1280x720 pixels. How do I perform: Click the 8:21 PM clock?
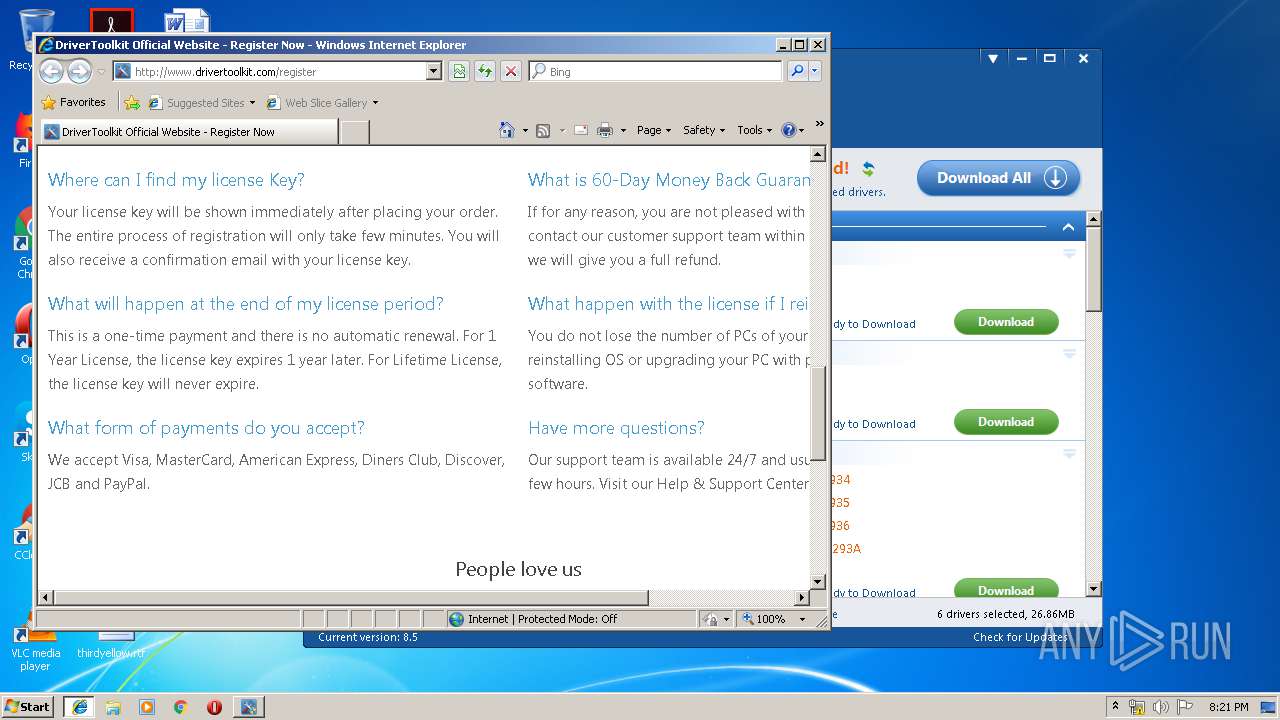click(x=1228, y=707)
